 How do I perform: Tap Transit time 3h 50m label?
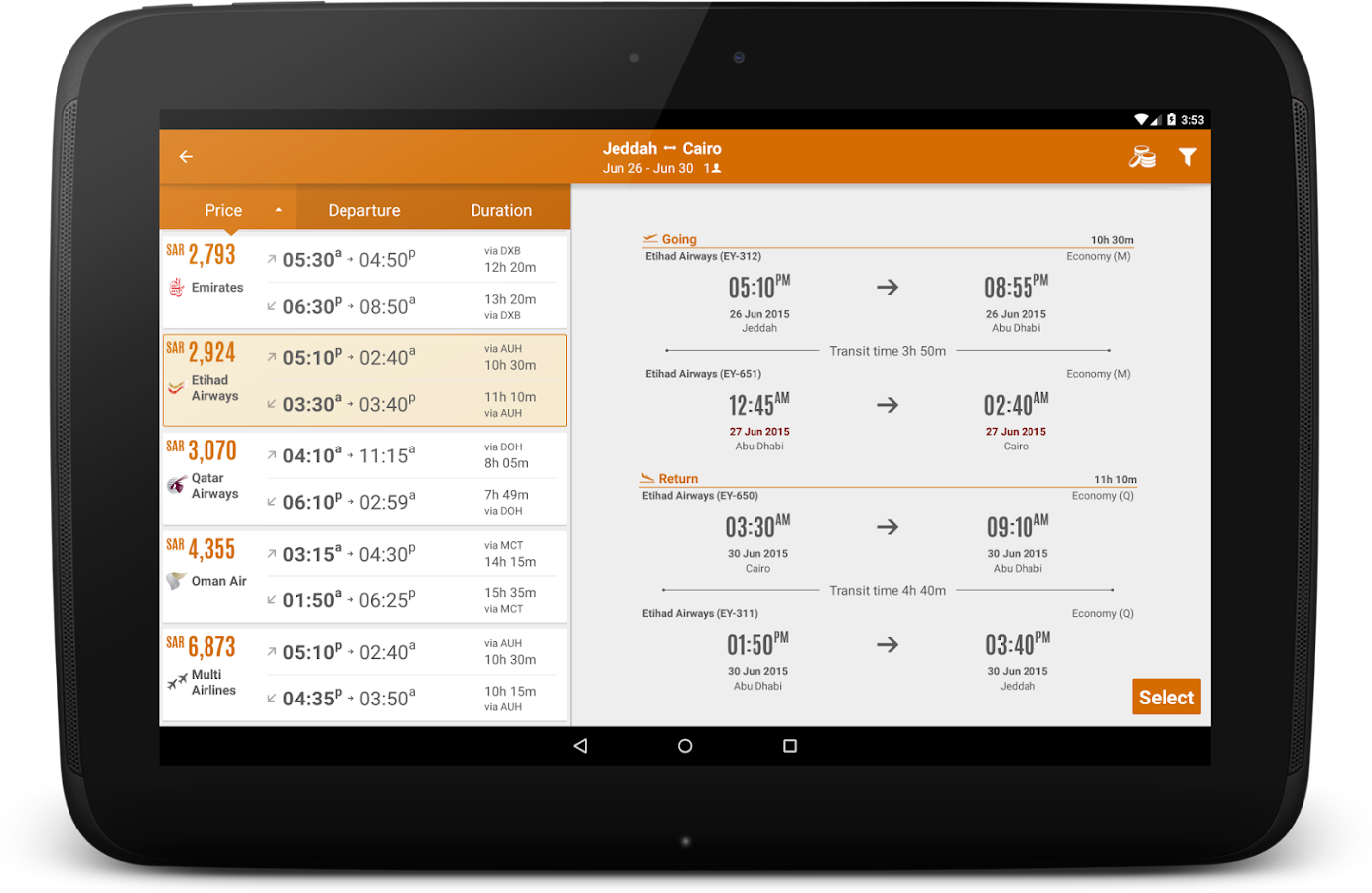[x=888, y=351]
